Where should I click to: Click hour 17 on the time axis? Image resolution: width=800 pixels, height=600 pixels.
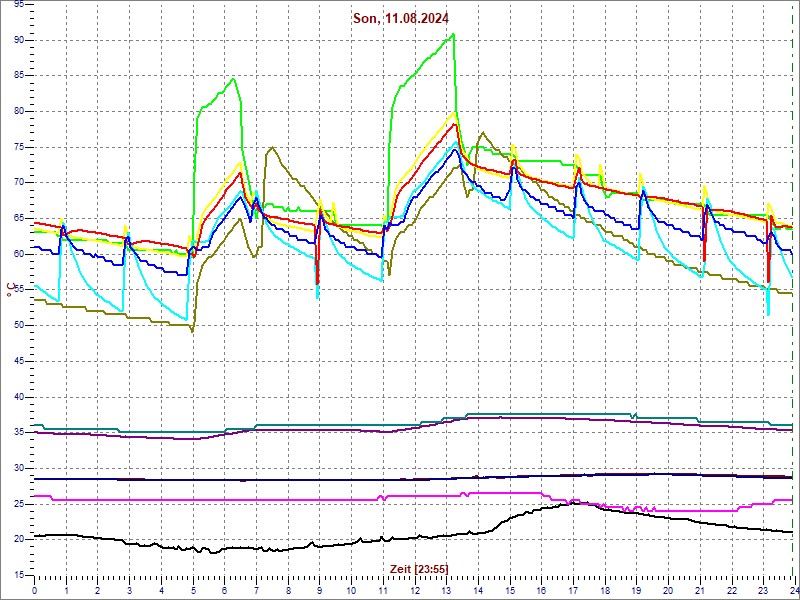pyautogui.click(x=573, y=589)
